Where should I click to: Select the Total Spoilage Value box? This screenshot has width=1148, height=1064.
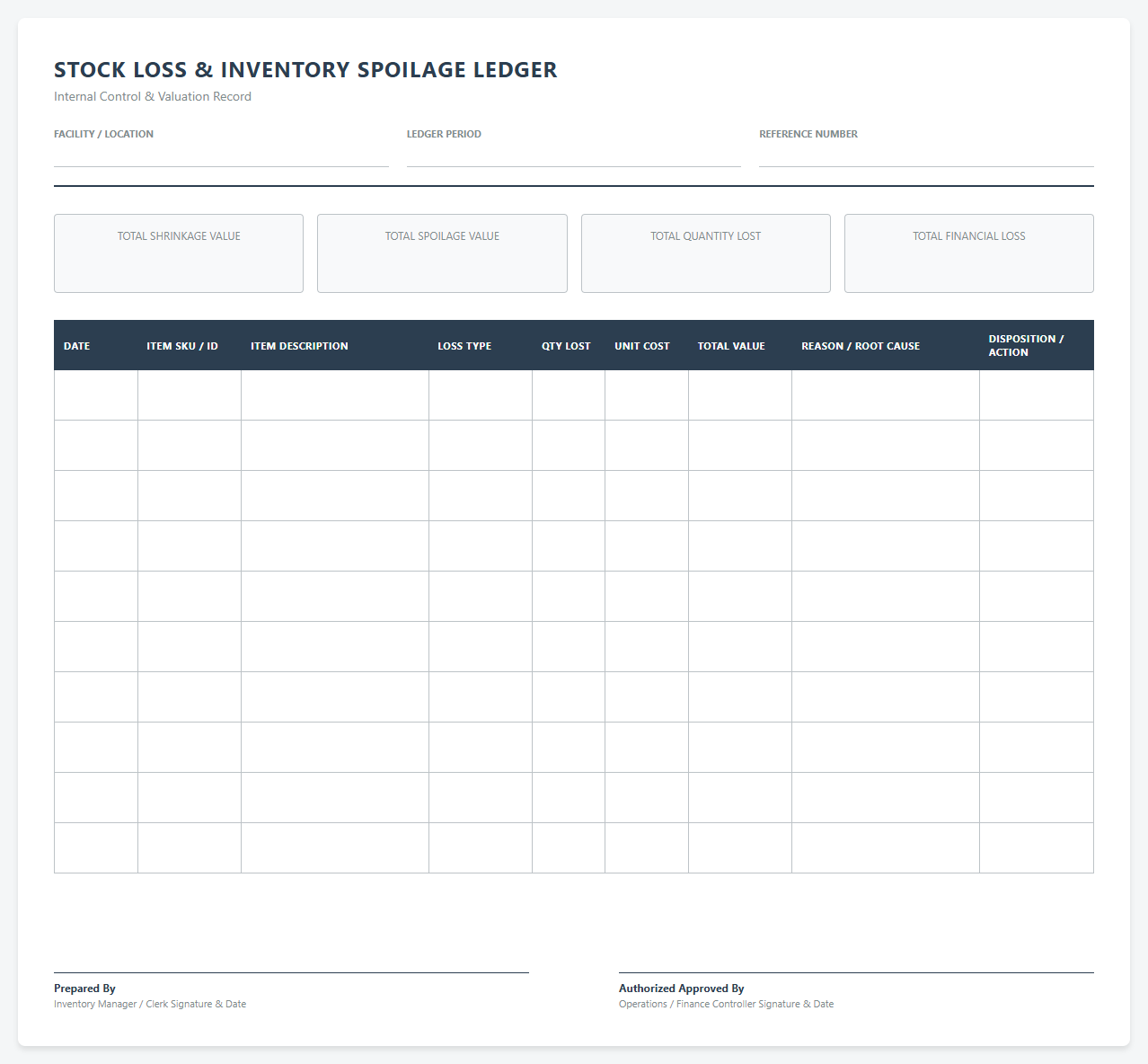click(x=442, y=253)
